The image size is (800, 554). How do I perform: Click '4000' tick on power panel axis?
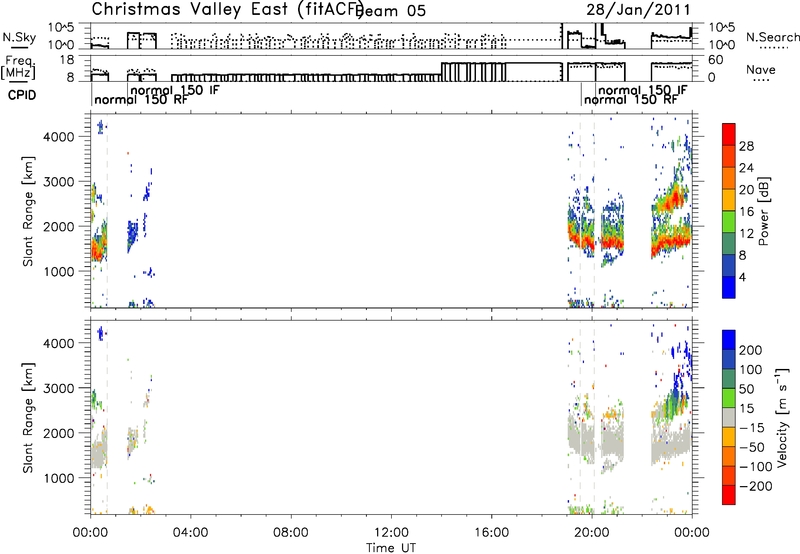coord(59,137)
